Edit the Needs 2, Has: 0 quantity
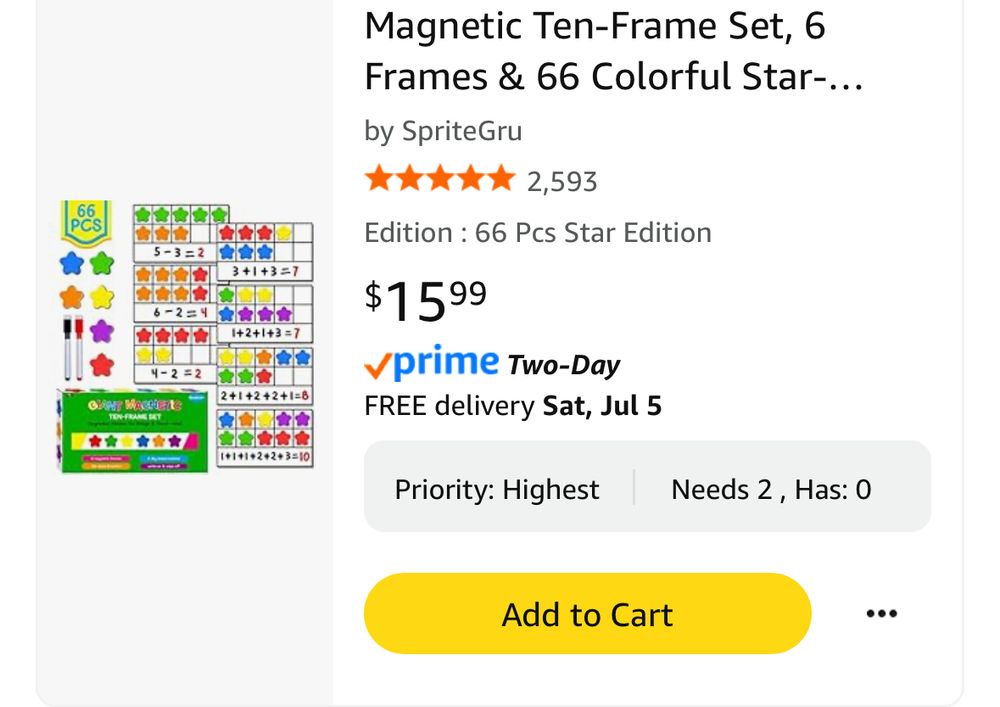Viewport: 1000px width, 707px height. coord(771,490)
